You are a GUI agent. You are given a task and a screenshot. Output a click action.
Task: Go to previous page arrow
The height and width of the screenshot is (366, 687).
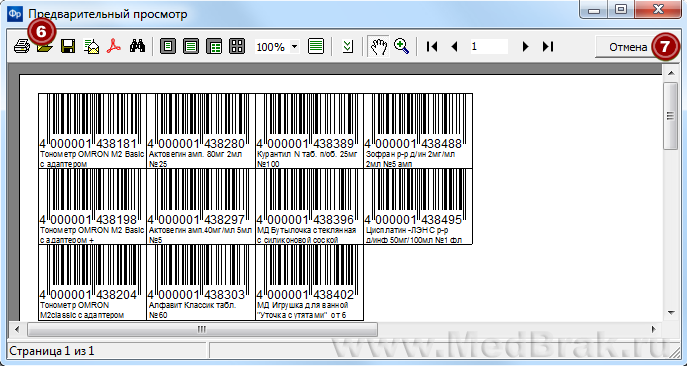454,46
